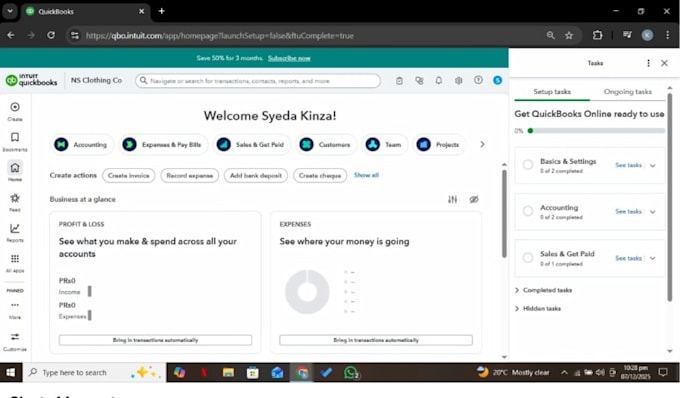The height and width of the screenshot is (398, 680).
Task: Bookmark this page with star icon
Action: (569, 36)
